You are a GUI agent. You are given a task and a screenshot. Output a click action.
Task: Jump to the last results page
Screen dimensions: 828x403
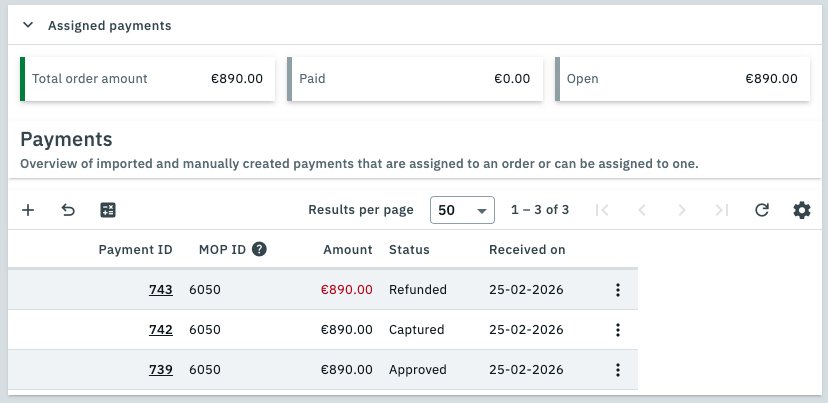722,210
